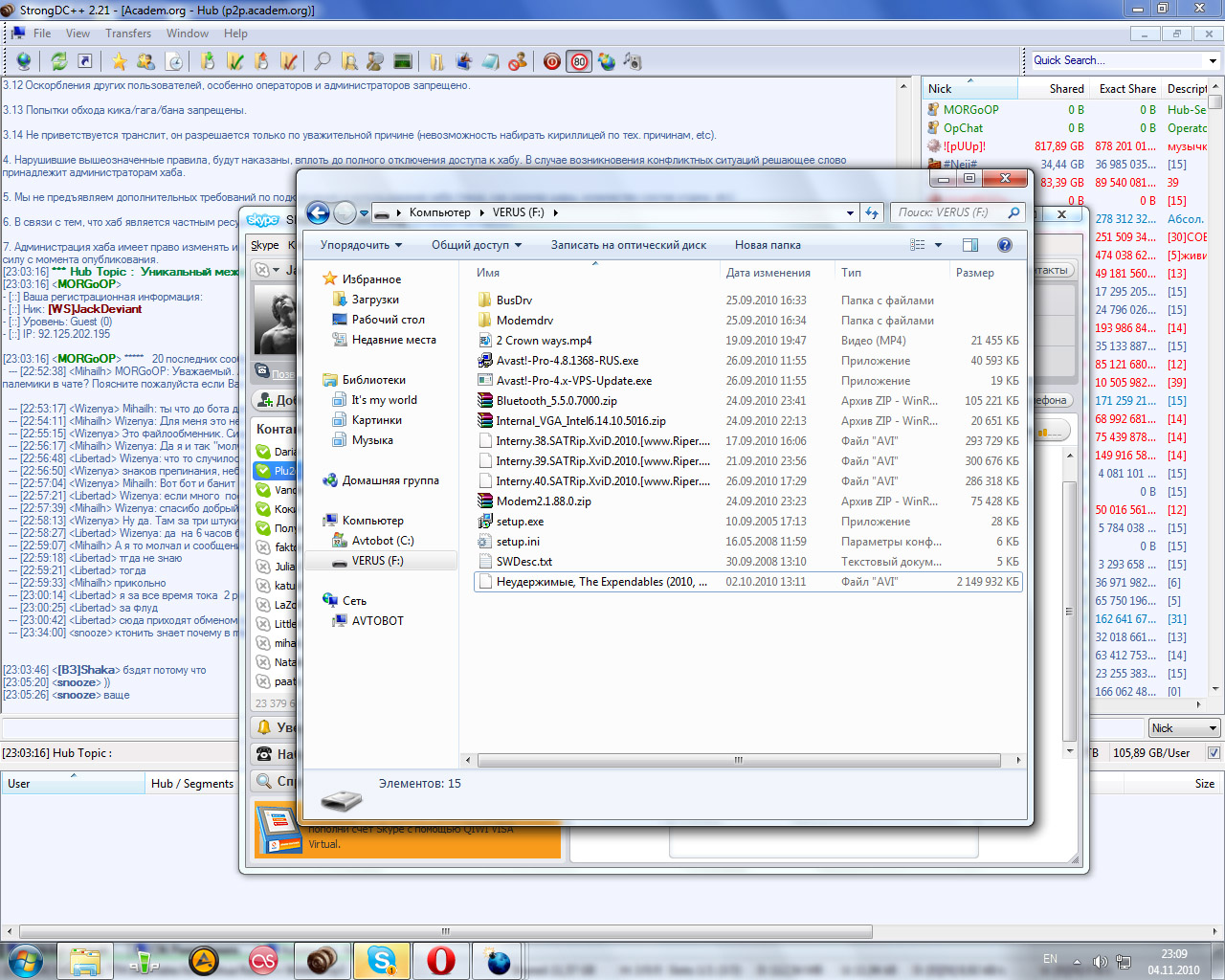Click the Windows Start orb
This screenshot has height=980, width=1225.
pos(24,960)
